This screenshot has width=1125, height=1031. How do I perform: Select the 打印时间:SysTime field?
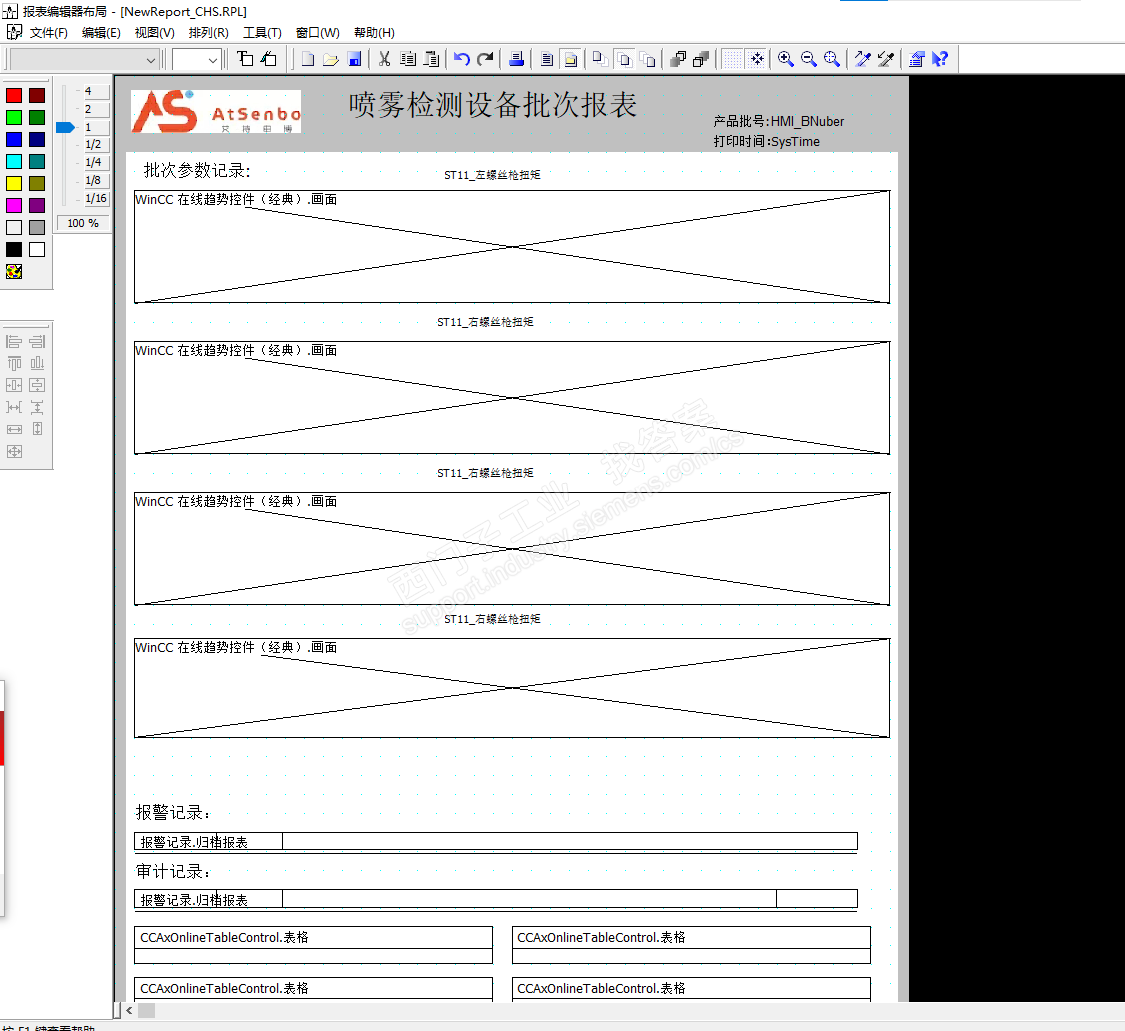tap(766, 141)
